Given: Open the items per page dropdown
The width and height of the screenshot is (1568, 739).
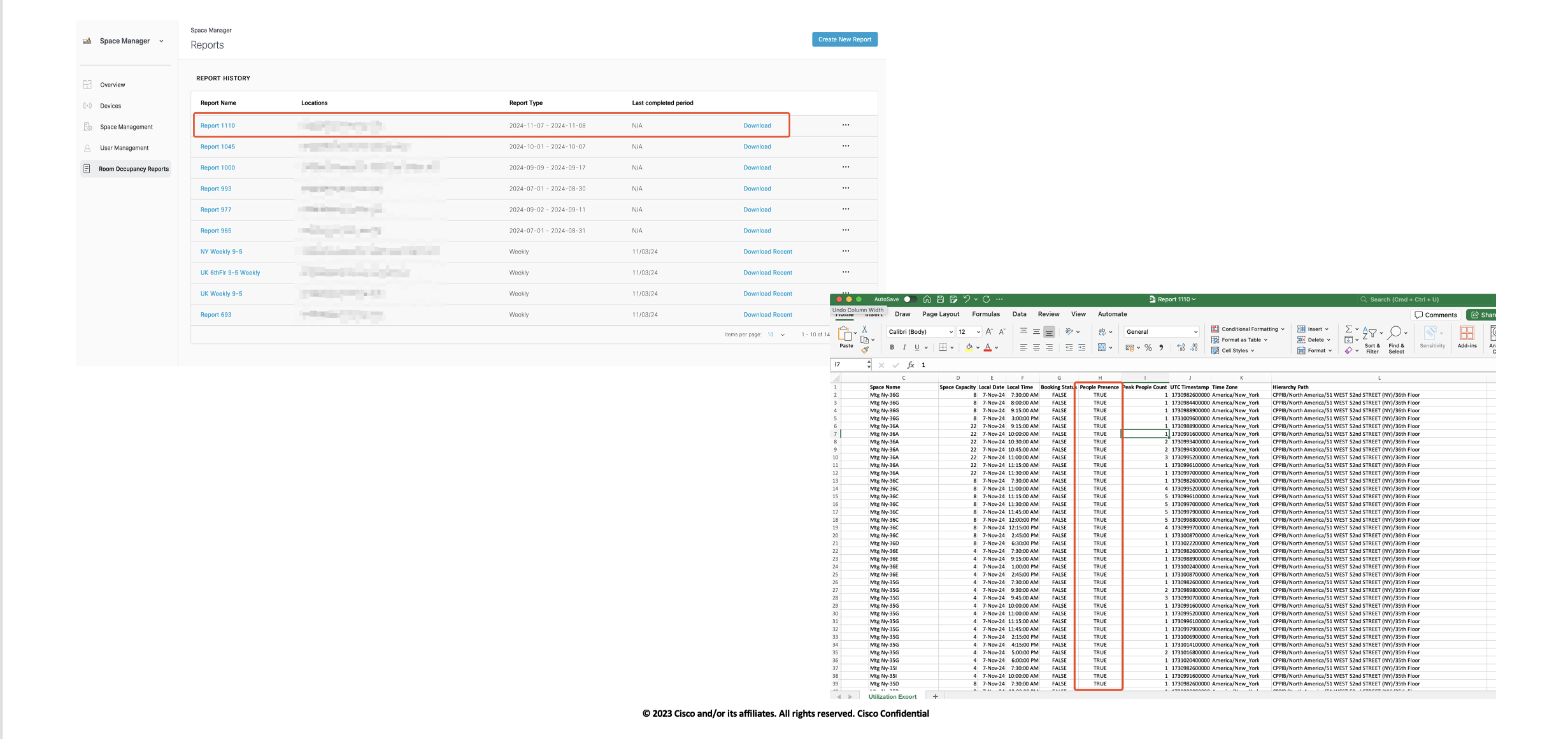Looking at the screenshot, I should pos(776,334).
